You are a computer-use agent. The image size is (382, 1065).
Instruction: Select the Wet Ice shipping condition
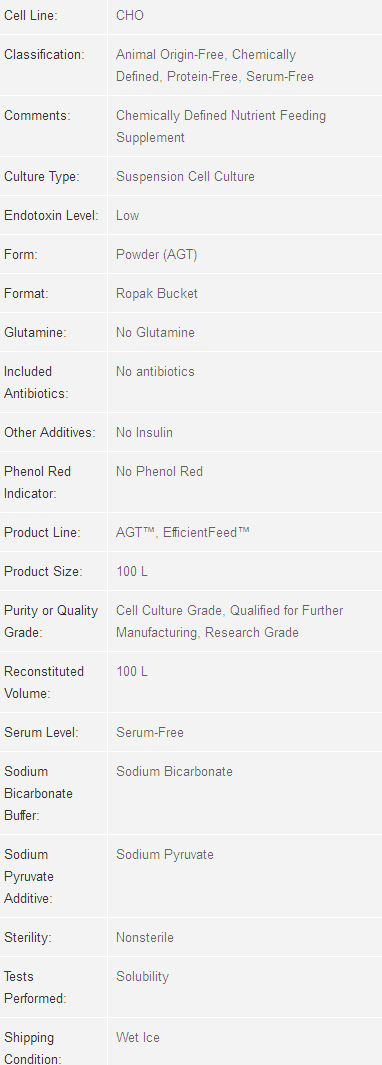(138, 1038)
